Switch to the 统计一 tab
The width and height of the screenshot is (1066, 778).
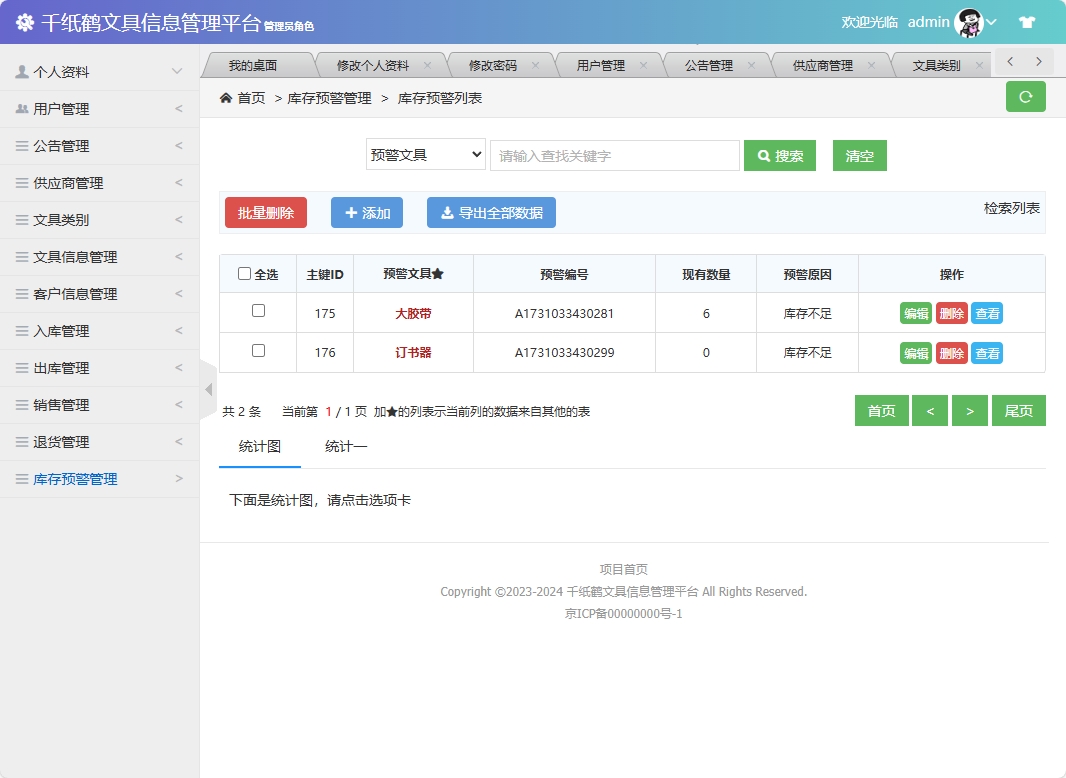point(348,444)
